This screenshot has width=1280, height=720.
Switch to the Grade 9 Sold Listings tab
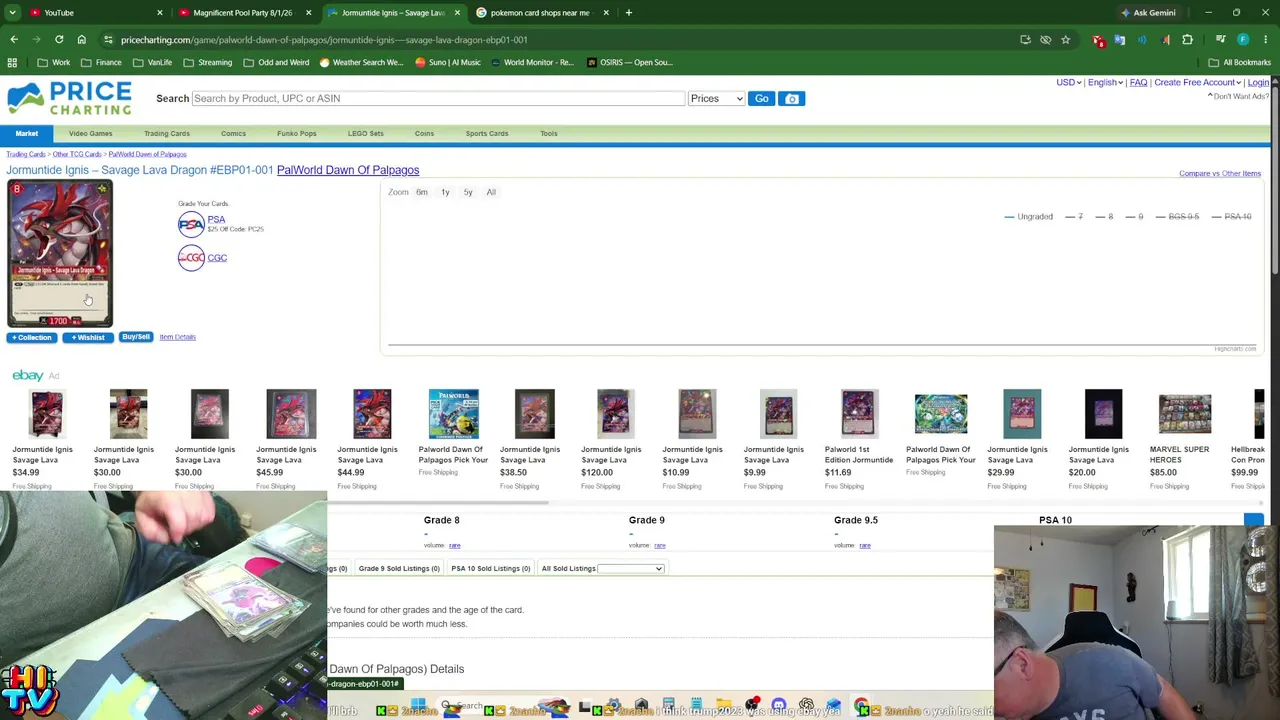click(399, 568)
